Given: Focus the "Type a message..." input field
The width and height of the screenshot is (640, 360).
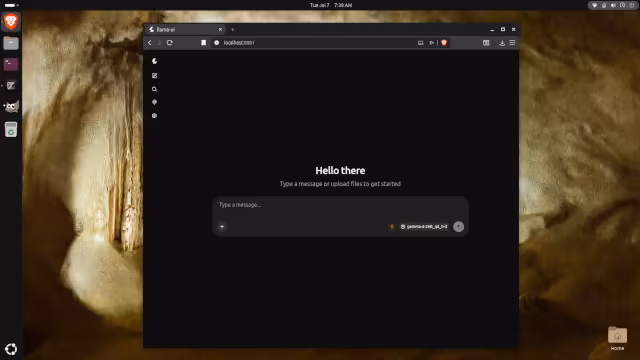Looking at the screenshot, I should [340, 205].
